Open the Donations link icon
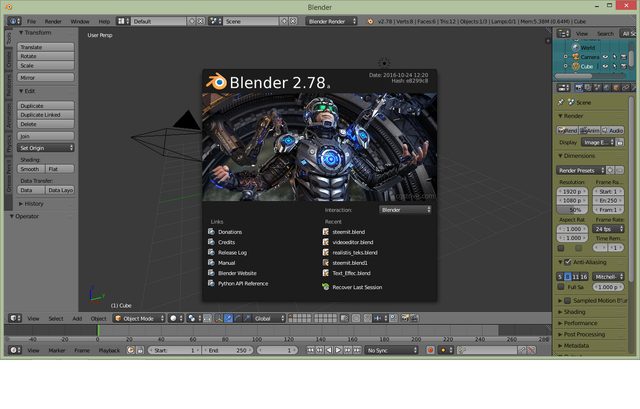The image size is (640, 409). [211, 232]
